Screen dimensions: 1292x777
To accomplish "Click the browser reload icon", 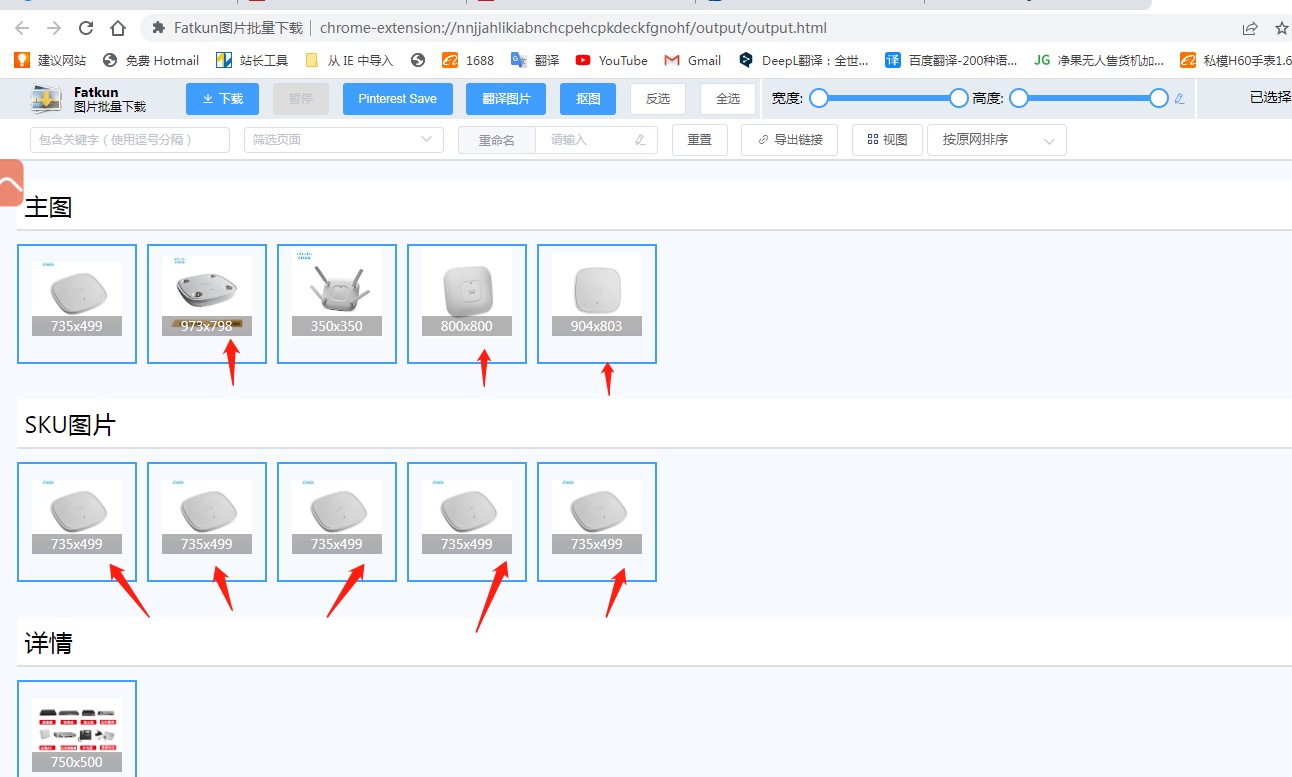I will click(86, 28).
